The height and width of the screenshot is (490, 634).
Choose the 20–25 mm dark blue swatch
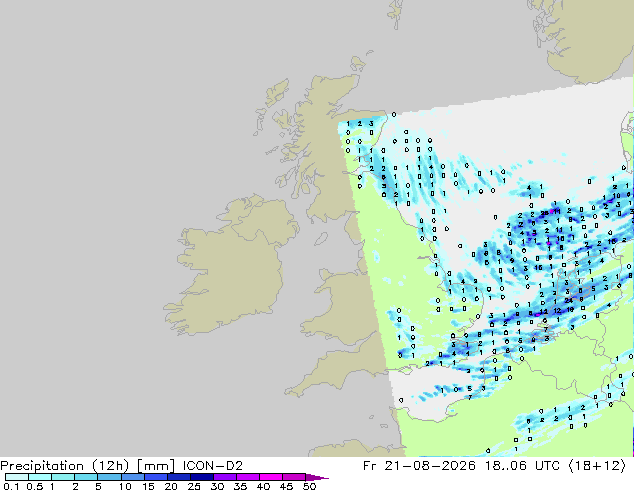pos(178,477)
